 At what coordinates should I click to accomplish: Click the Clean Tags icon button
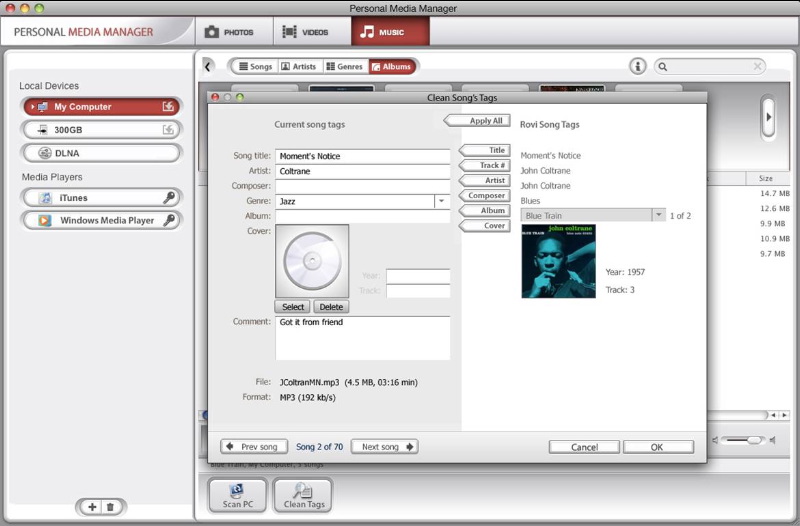coord(302,495)
